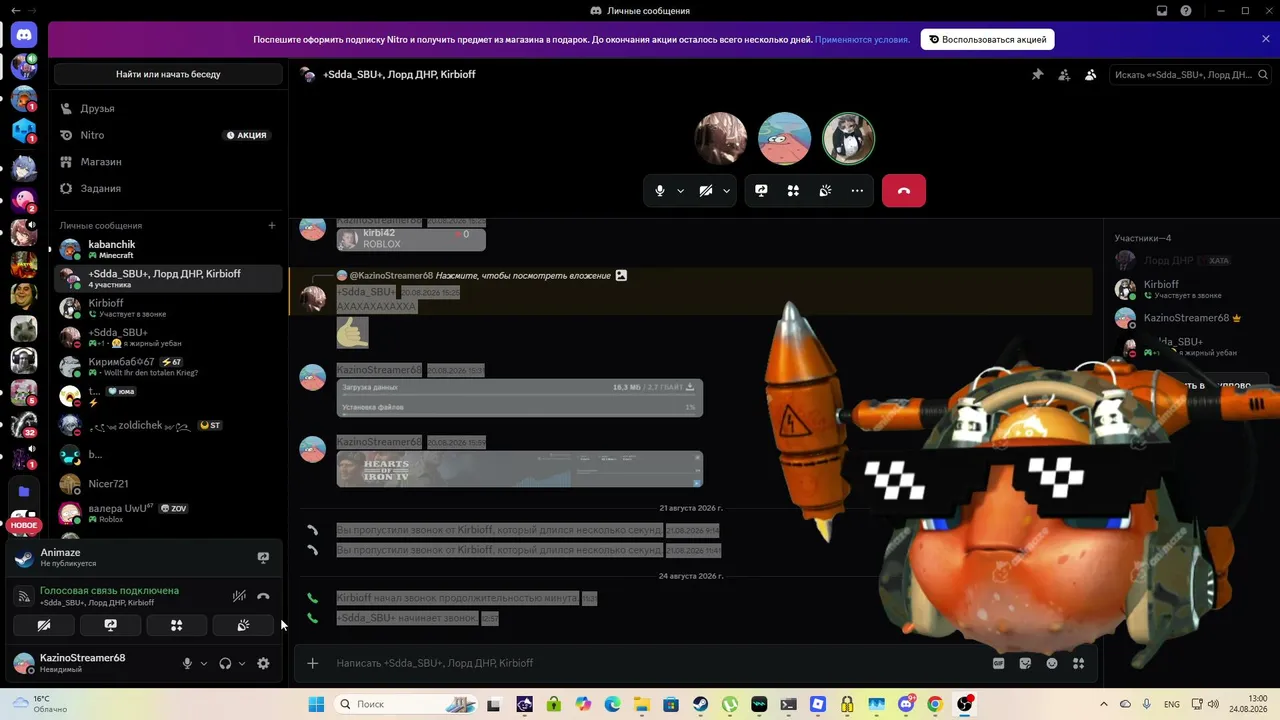This screenshot has width=1280, height=720.
Task: Click Найти или начать беседу search button
Action: tap(168, 74)
